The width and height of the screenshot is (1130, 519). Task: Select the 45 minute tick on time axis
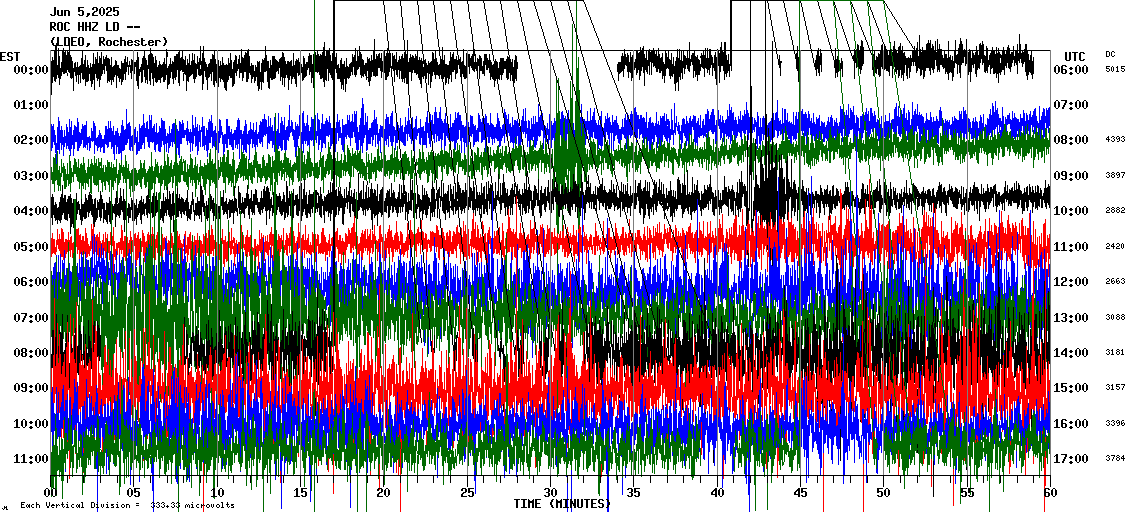coord(800,493)
